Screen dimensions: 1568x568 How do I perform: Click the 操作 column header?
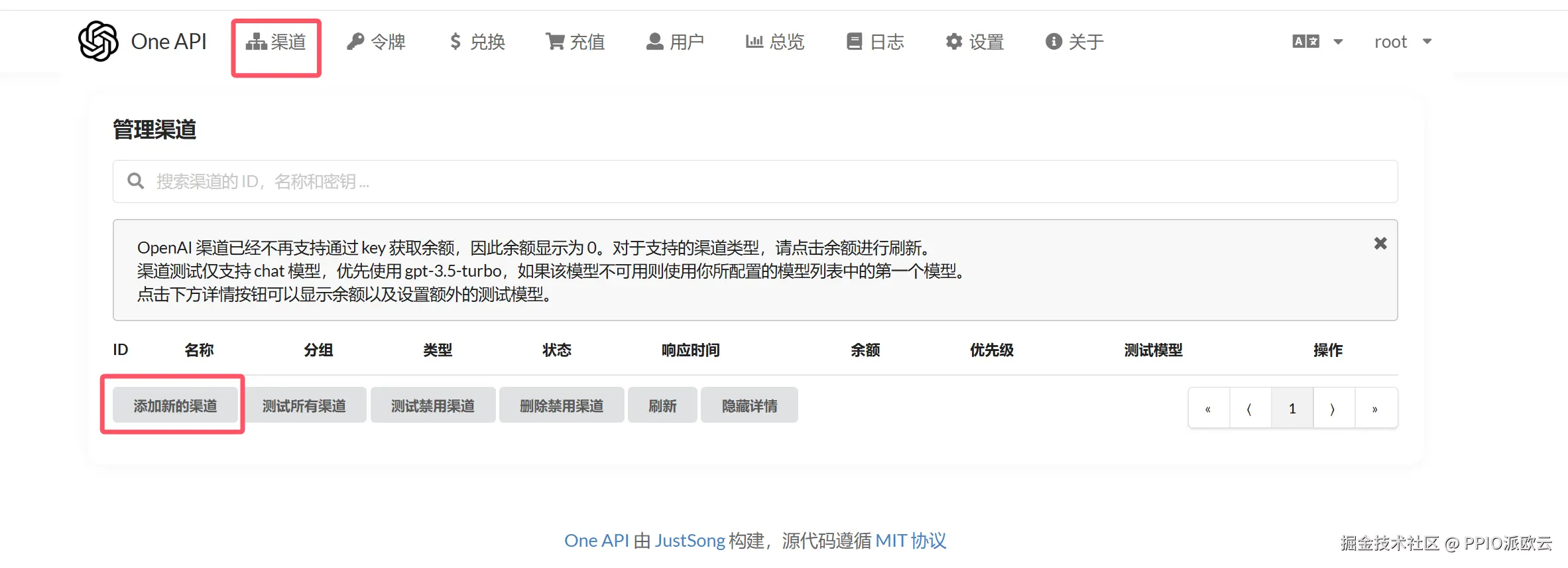1328,350
